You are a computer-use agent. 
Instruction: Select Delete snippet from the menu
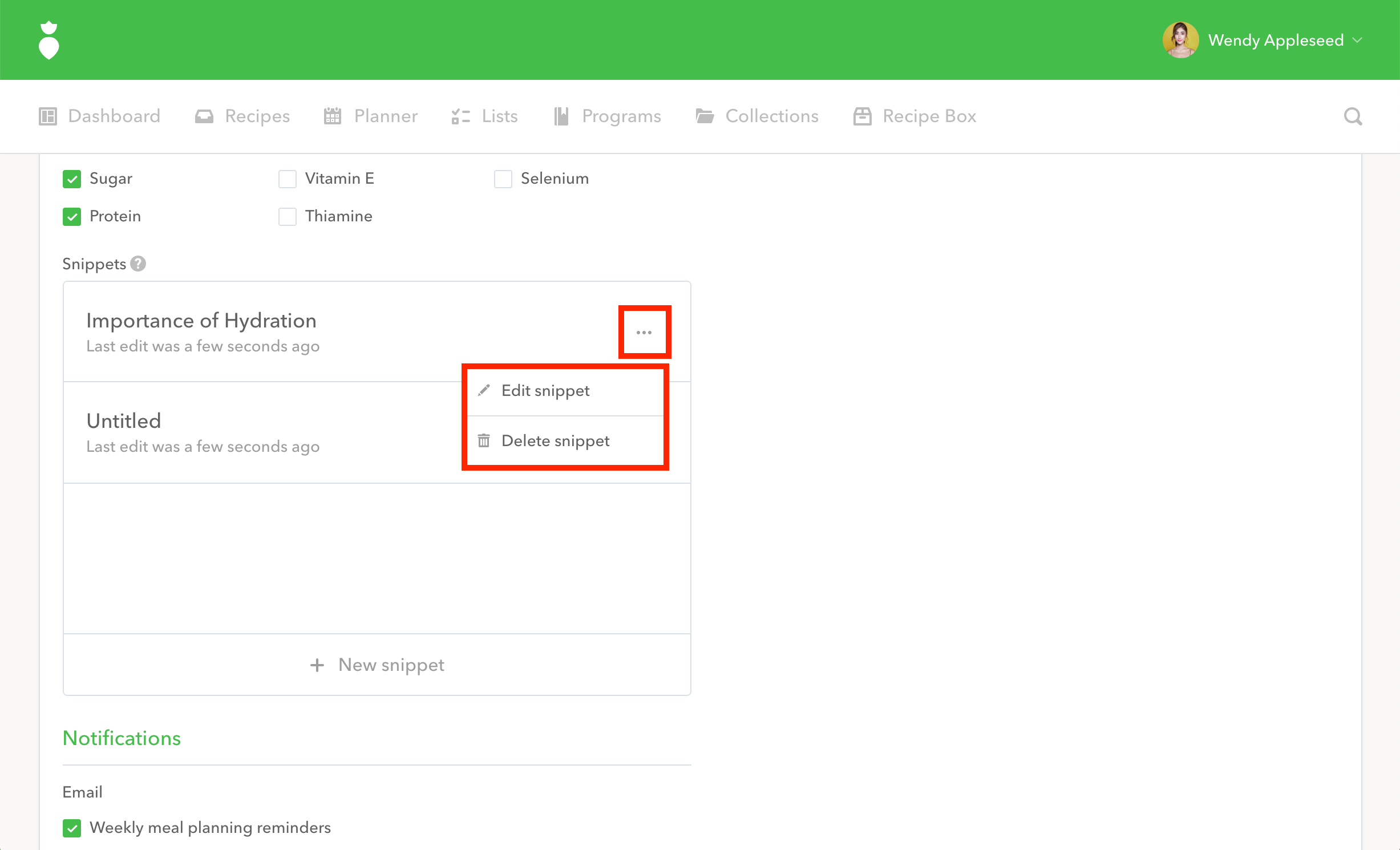click(x=555, y=441)
